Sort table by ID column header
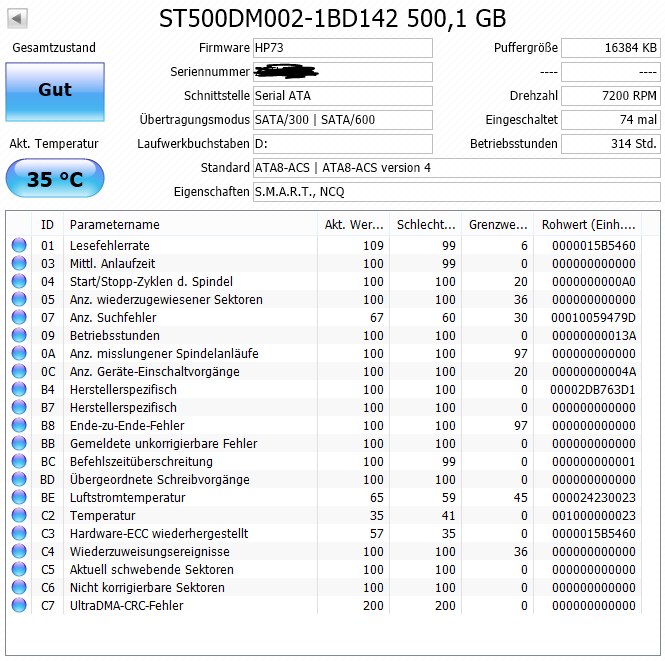Image resolution: width=665 pixels, height=661 pixels. pyautogui.click(x=48, y=224)
